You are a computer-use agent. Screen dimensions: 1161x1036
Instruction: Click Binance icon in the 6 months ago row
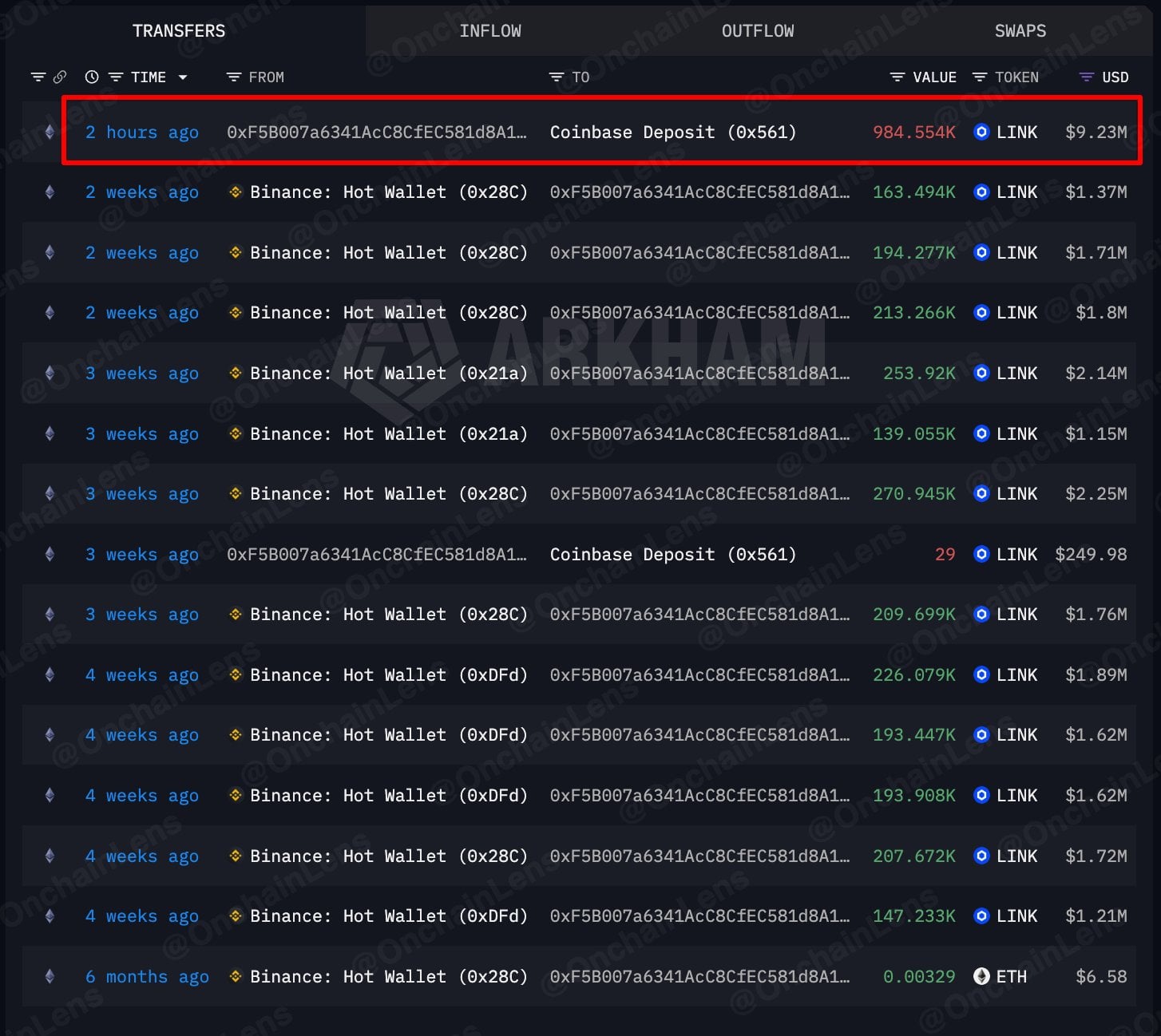click(x=236, y=977)
